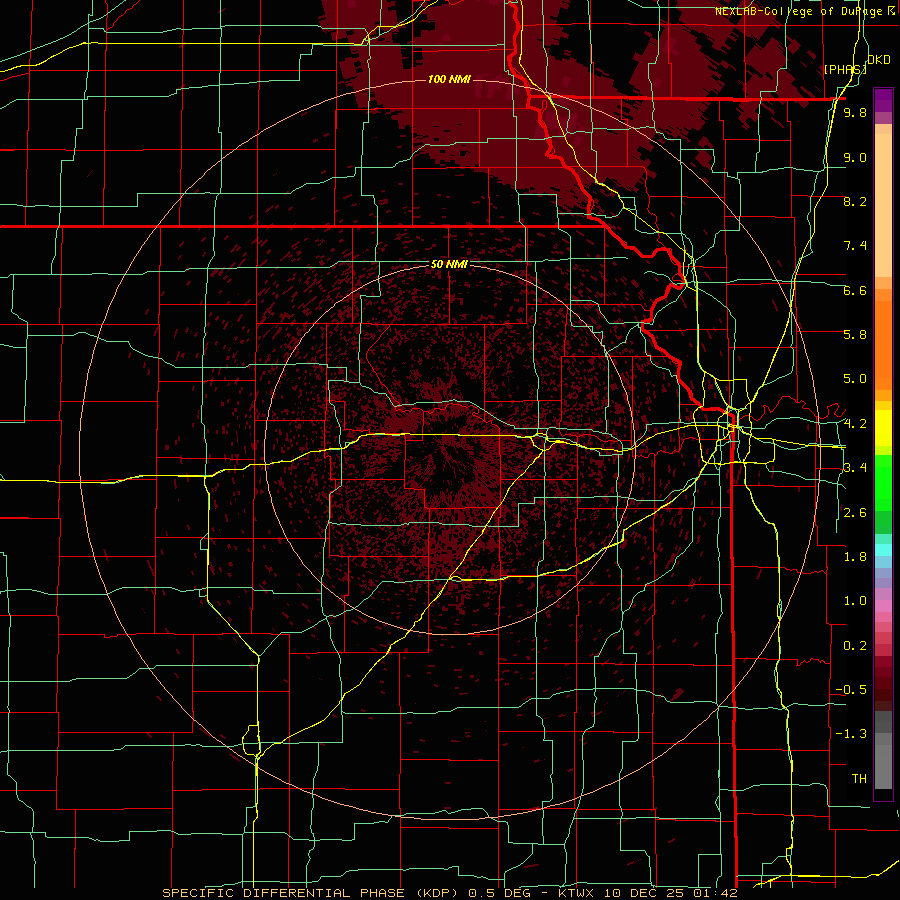Click the OKD label near the scale
This screenshot has width=900, height=900.
[x=879, y=60]
